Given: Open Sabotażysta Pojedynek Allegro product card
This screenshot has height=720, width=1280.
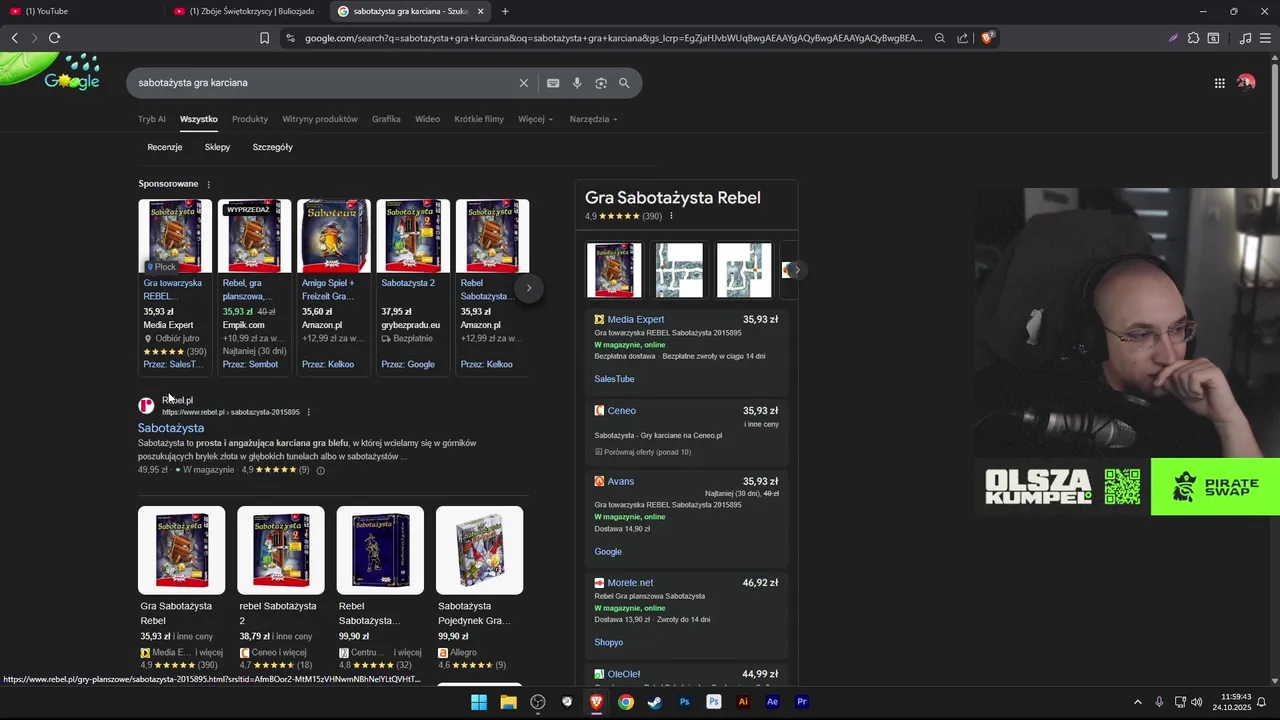Looking at the screenshot, I should (x=479, y=589).
